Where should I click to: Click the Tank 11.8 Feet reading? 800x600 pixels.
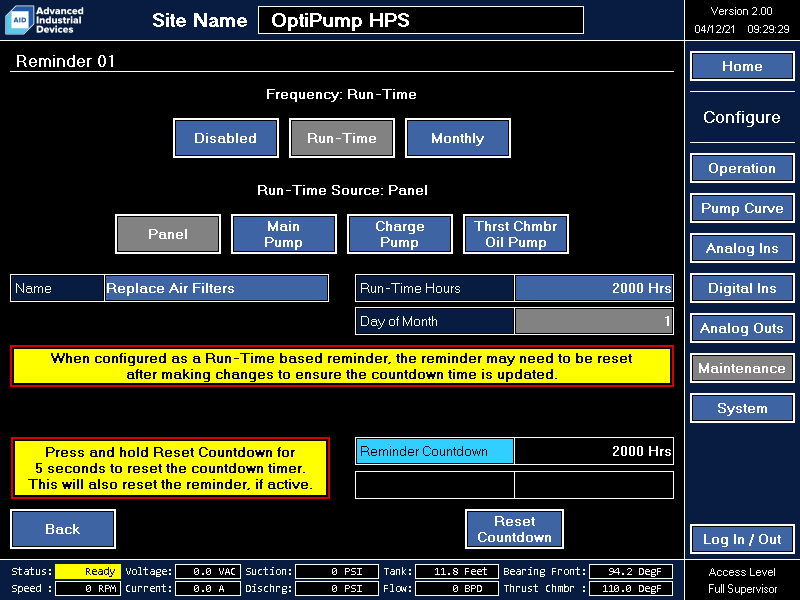click(457, 571)
